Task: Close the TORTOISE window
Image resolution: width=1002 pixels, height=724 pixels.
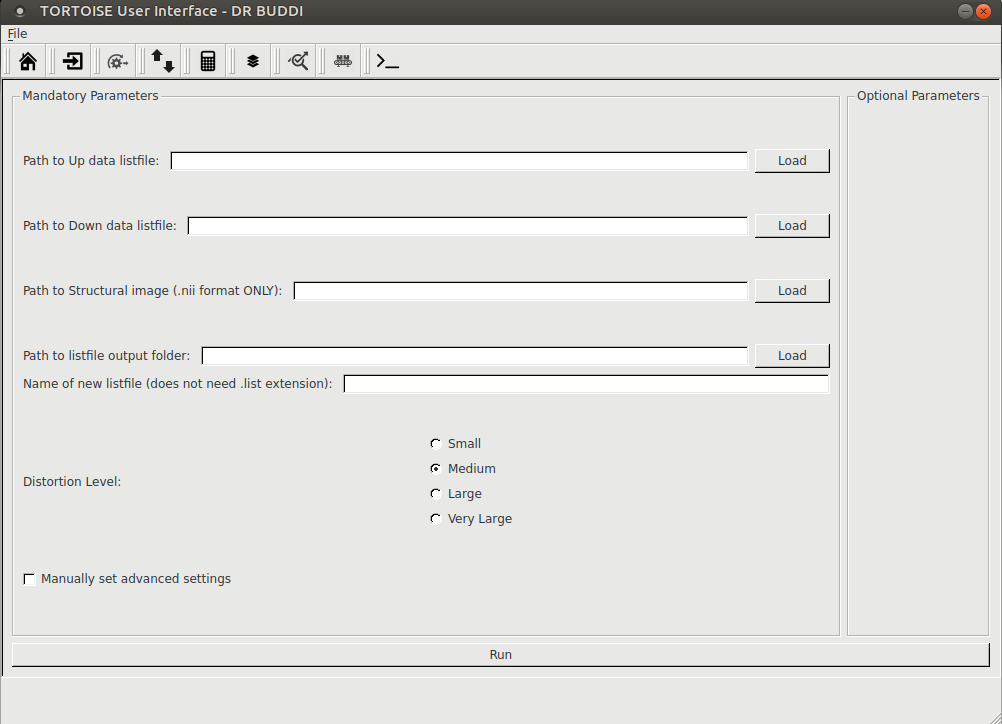Action: tap(983, 12)
